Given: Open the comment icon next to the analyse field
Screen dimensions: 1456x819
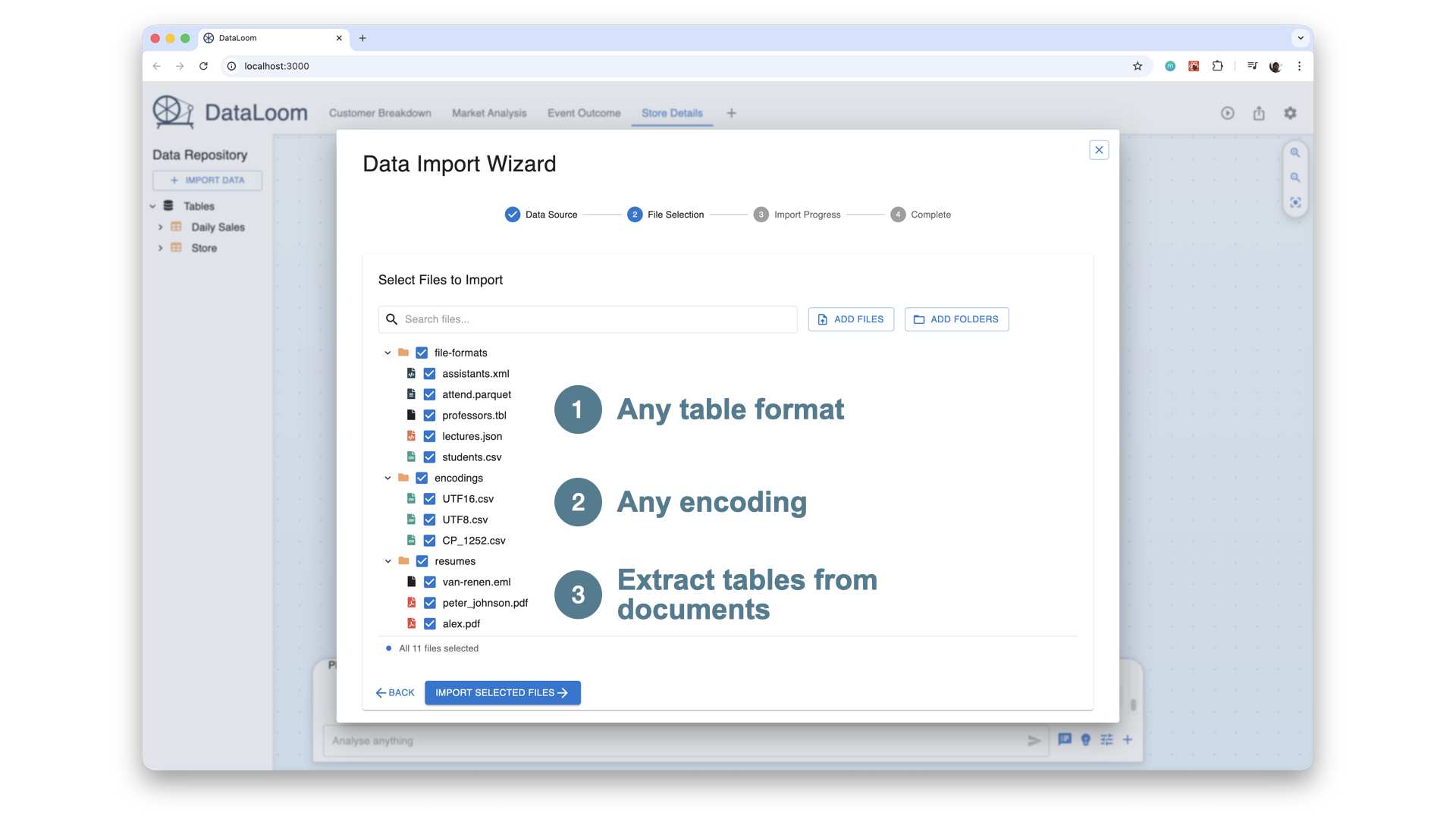Looking at the screenshot, I should coord(1064,740).
